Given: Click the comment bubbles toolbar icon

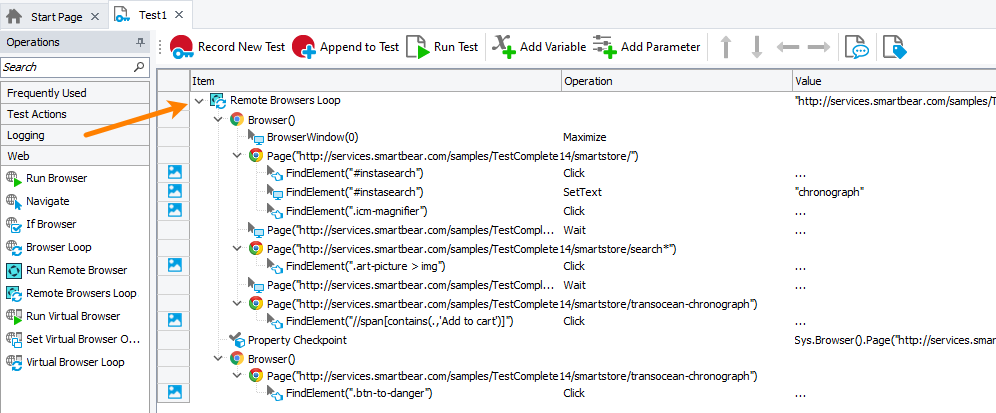Looking at the screenshot, I should pos(856,47).
